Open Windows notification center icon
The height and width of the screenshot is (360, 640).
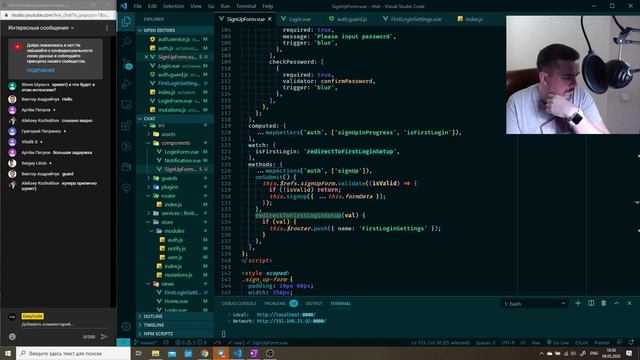[x=629, y=353]
